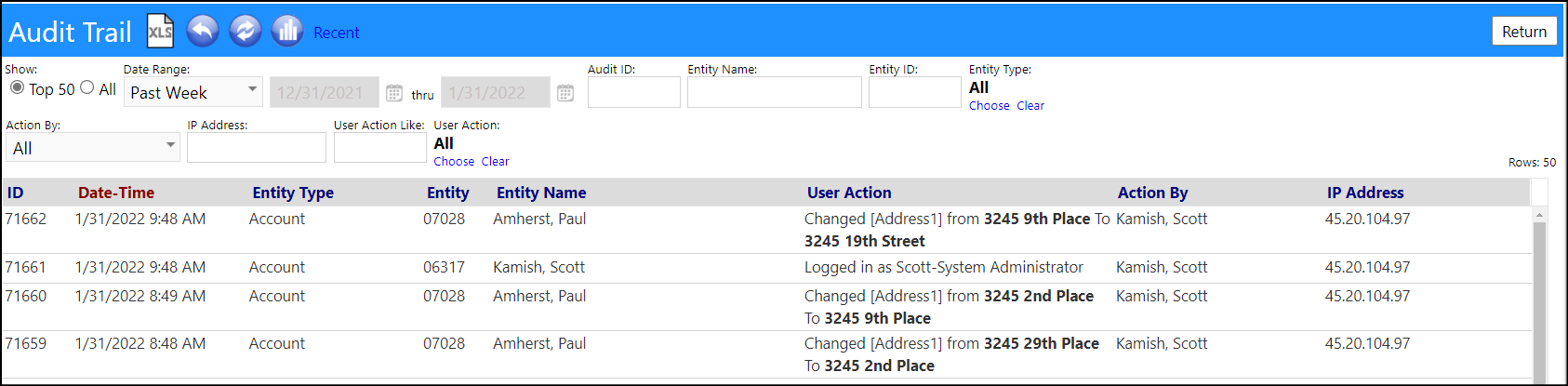Sort by Entity Type column header
Screen dimensions: 1568x386
(x=293, y=193)
